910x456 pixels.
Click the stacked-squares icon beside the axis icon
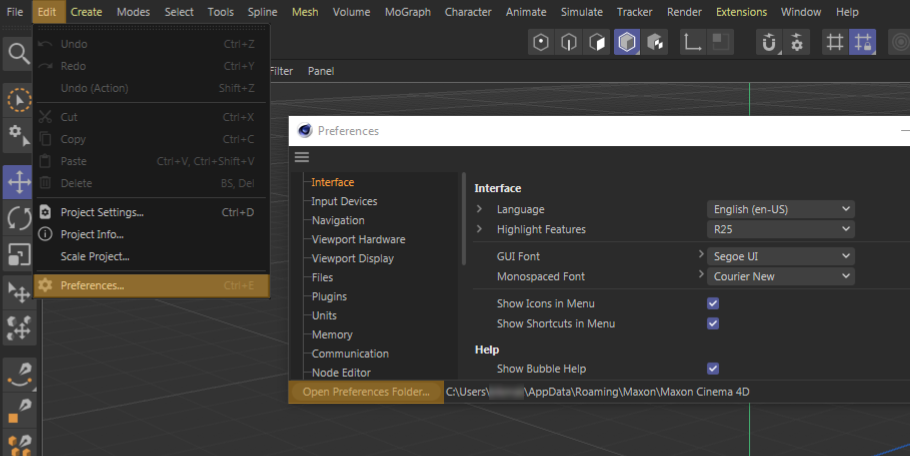pyautogui.click(x=720, y=42)
